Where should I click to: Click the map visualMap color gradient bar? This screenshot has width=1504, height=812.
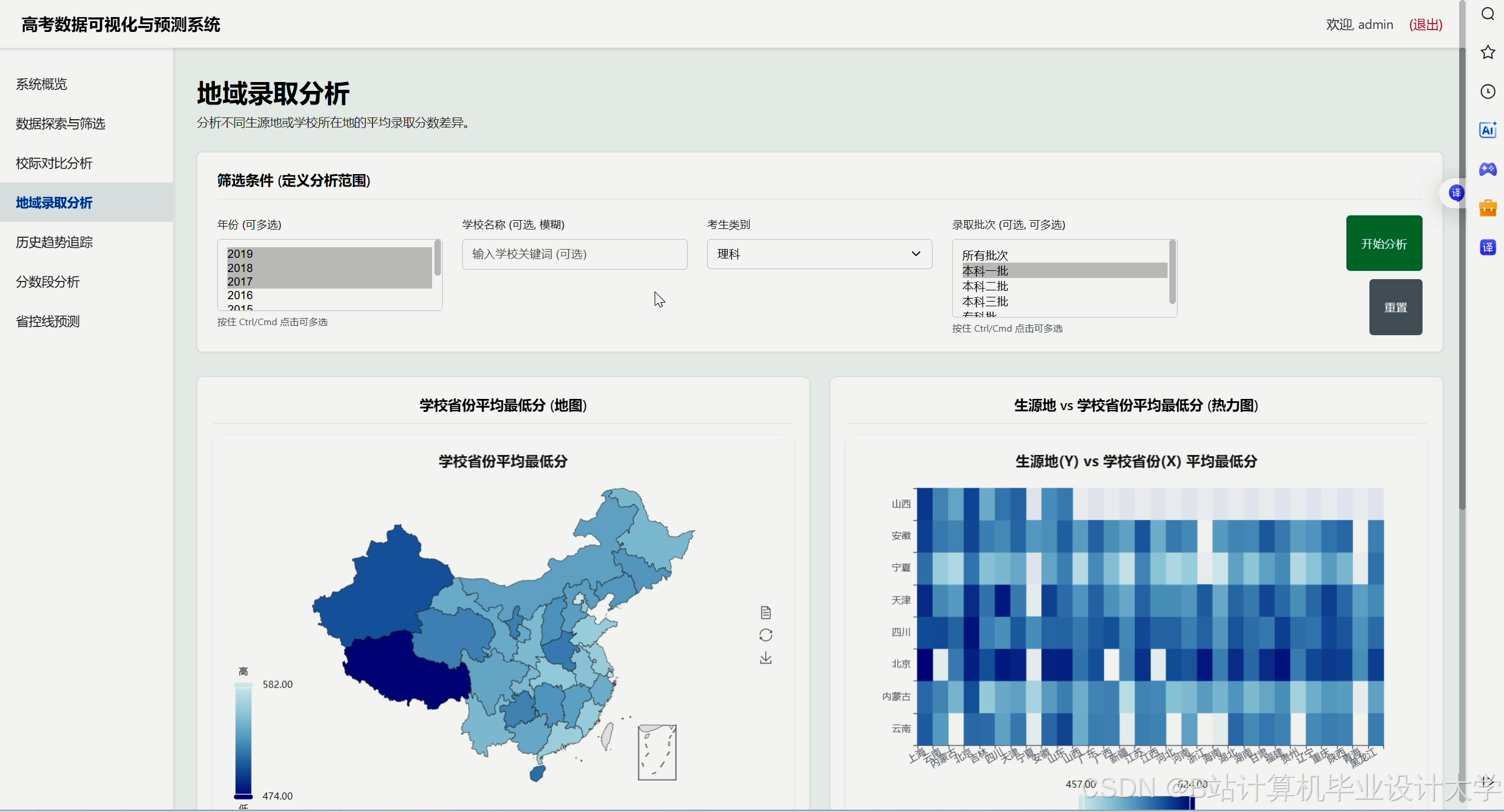243,741
